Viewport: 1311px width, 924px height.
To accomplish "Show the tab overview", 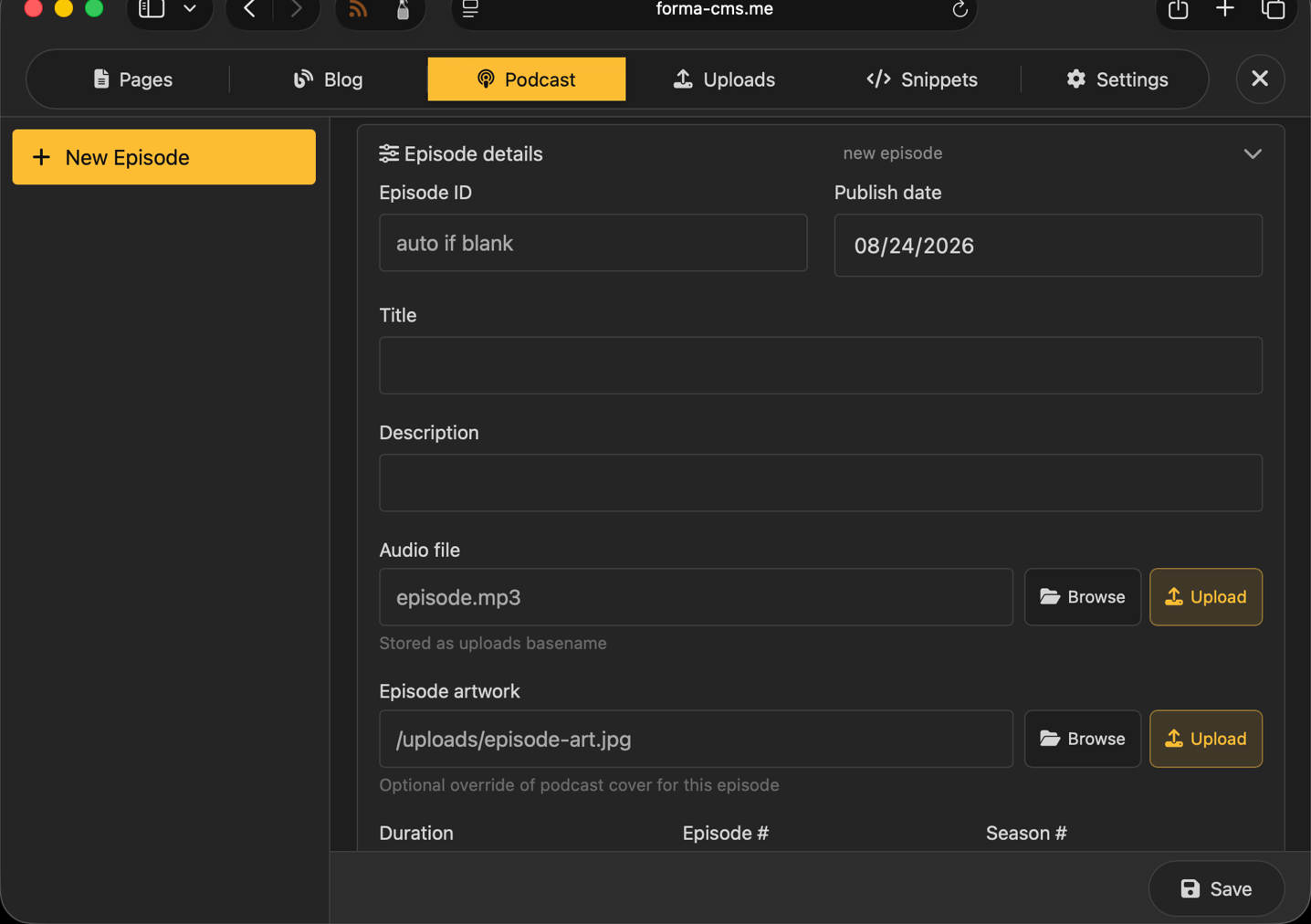I will click(x=1273, y=9).
